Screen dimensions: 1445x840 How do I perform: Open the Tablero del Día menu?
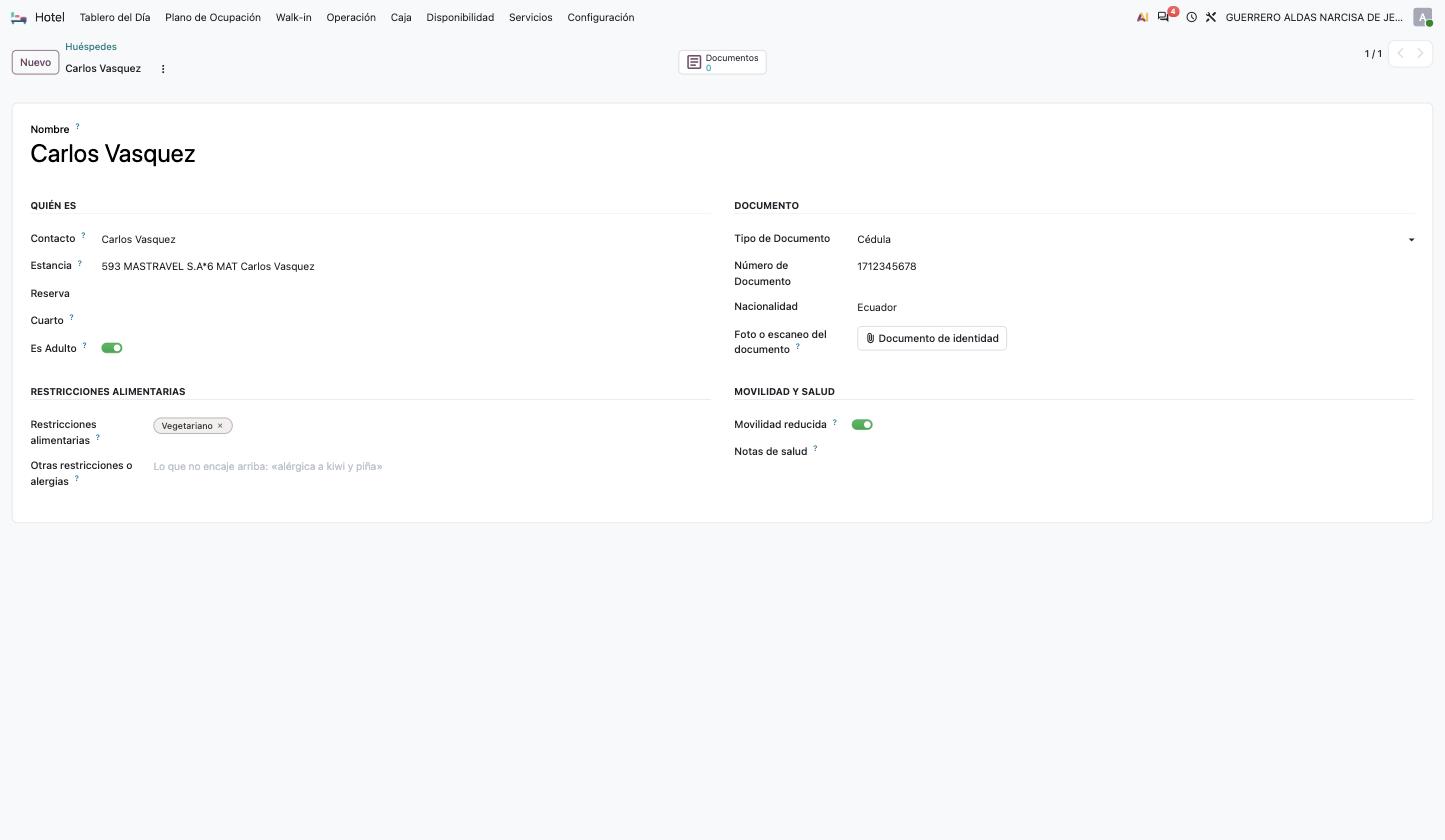click(115, 17)
